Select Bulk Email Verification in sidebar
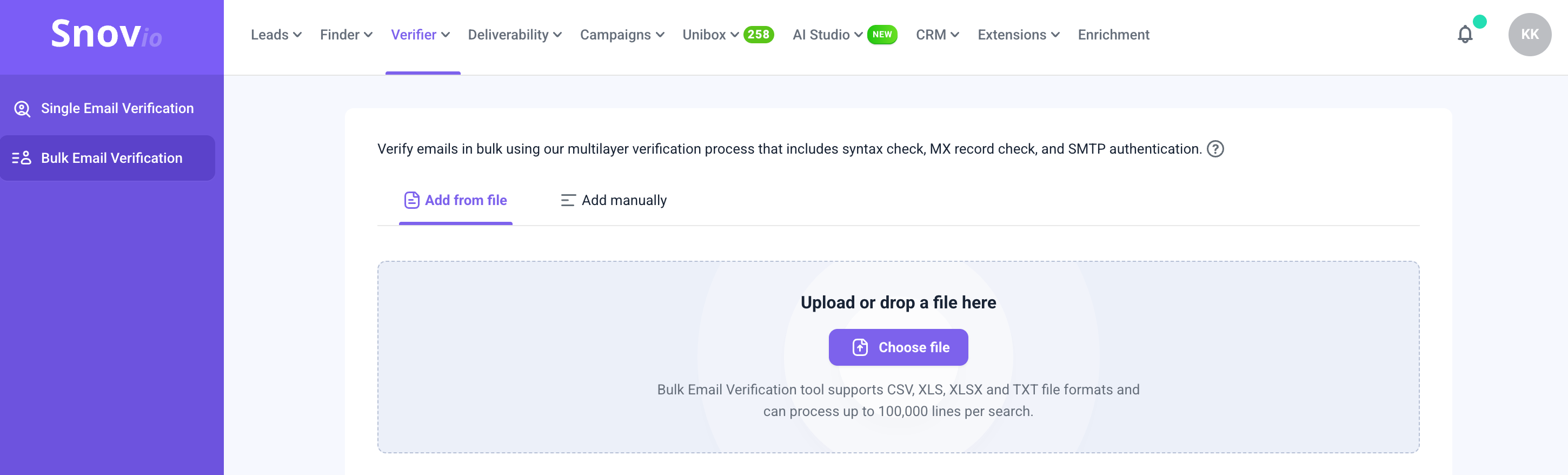This screenshot has width=1568, height=475. tap(108, 158)
